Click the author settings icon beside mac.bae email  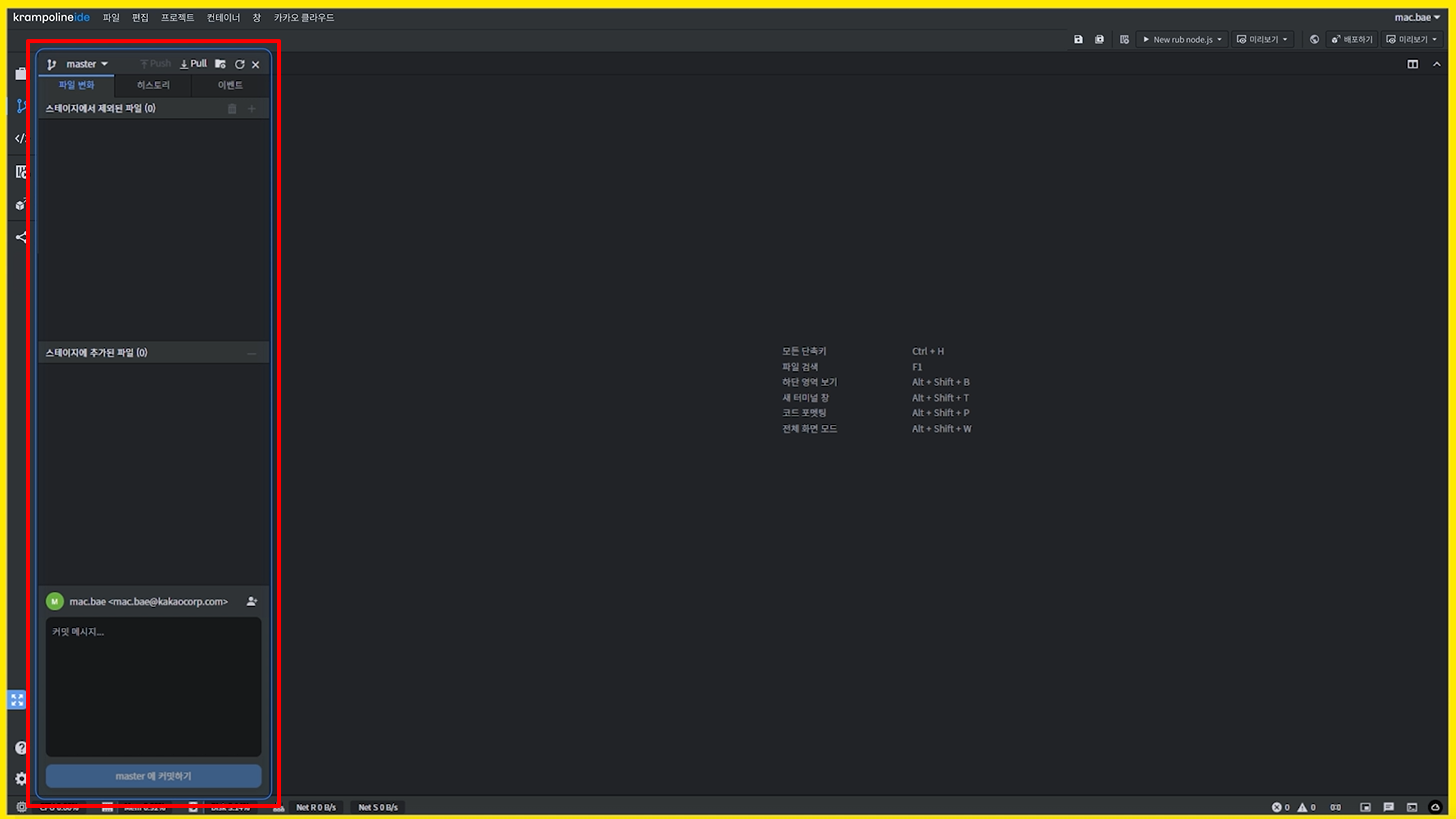click(x=252, y=602)
